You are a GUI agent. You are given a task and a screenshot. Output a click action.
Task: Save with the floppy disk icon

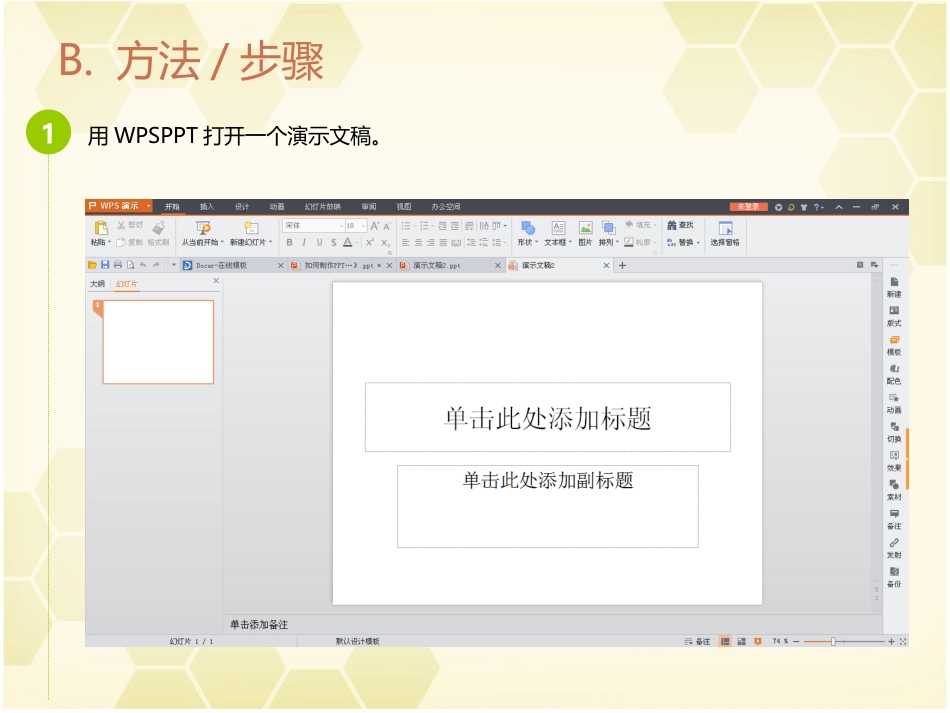coord(105,265)
